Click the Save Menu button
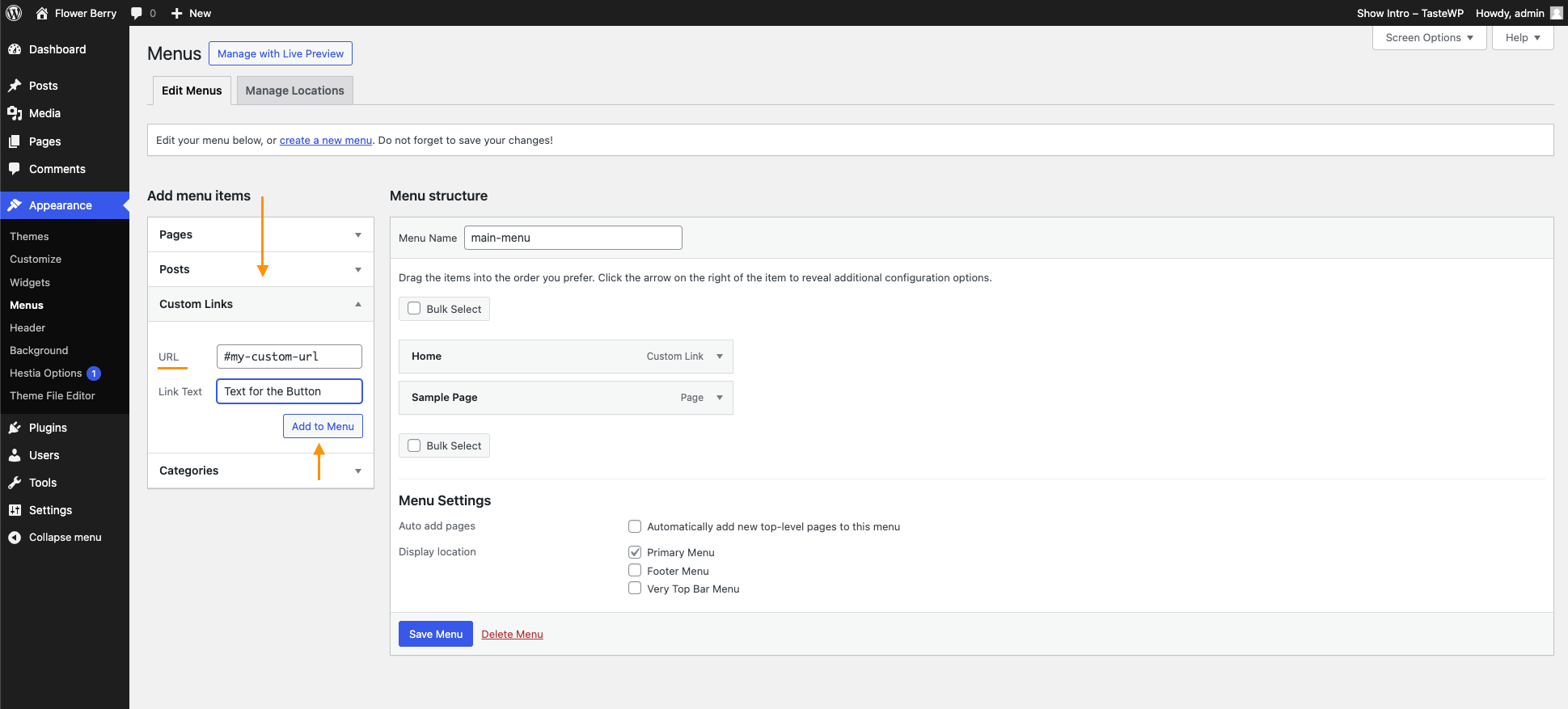 435,634
